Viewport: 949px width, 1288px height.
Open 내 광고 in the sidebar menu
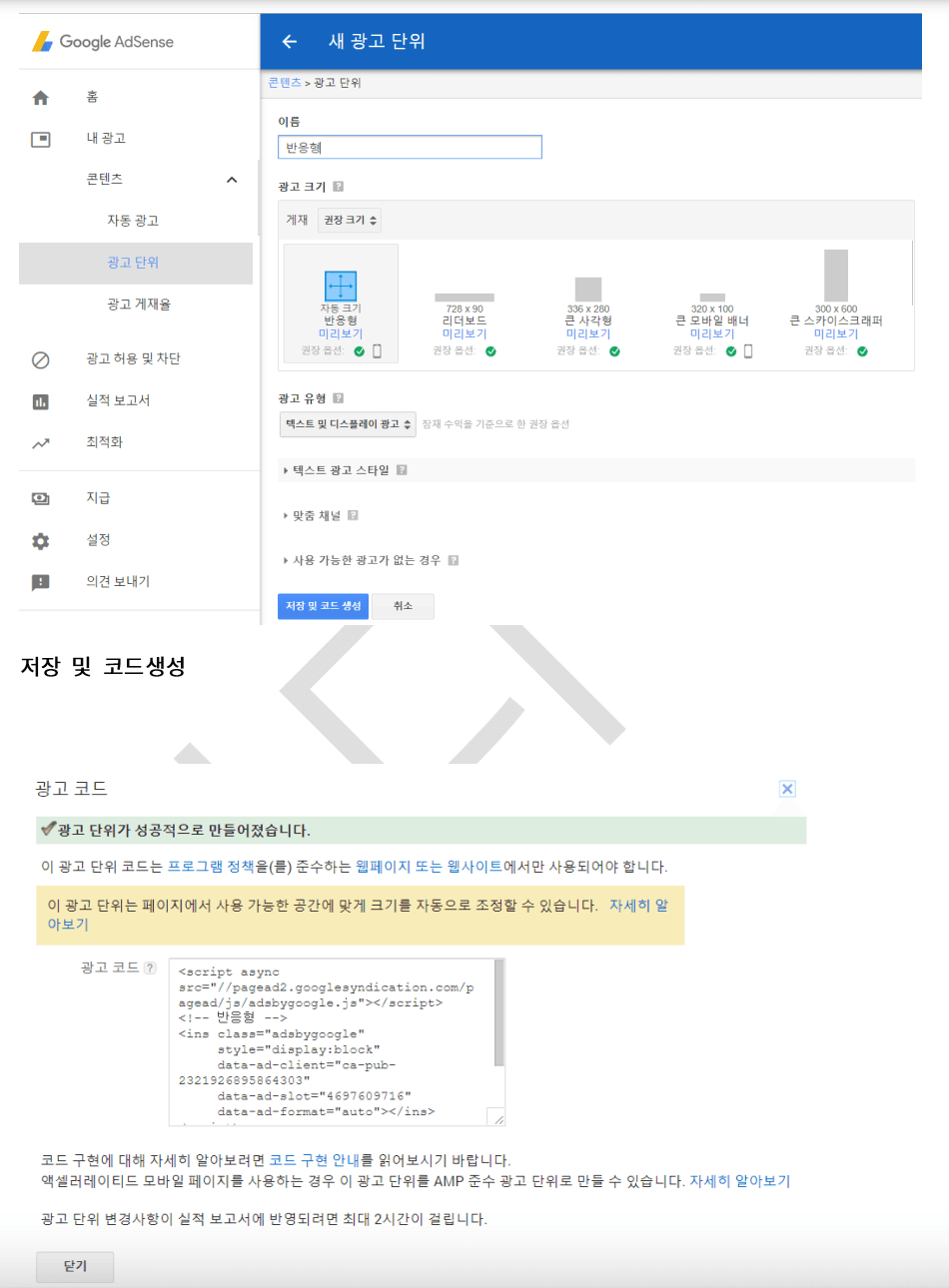click(106, 139)
